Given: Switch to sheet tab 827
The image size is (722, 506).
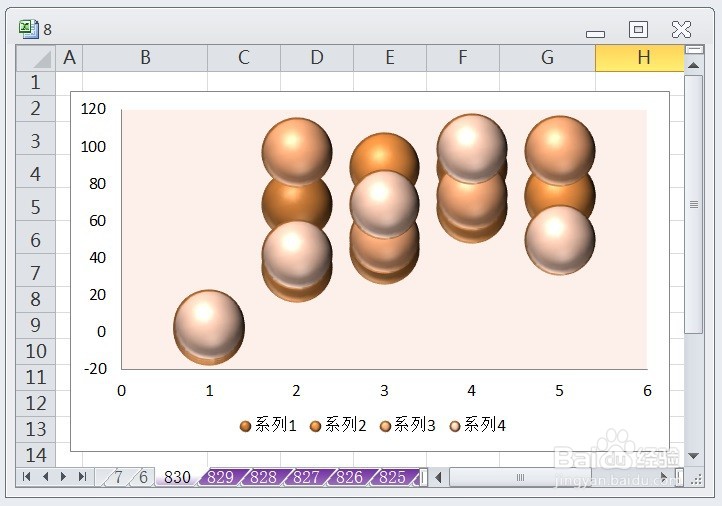Looking at the screenshot, I should (306, 477).
